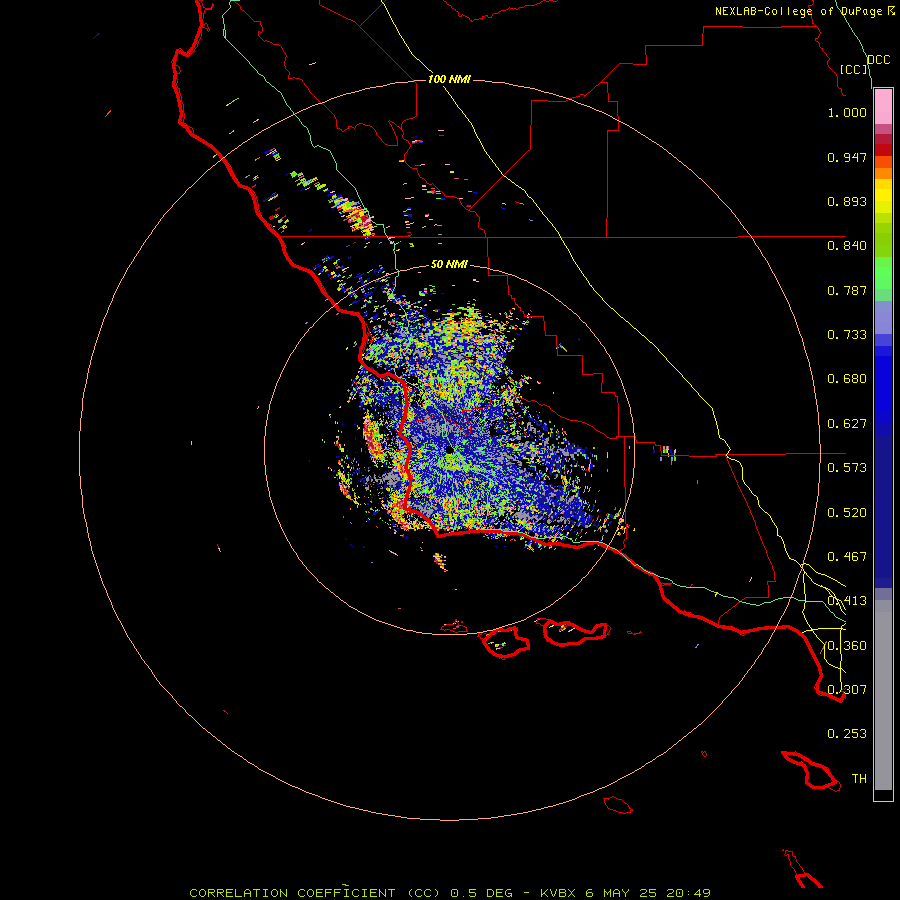Click the KVBX station identifier in the caption
The width and height of the screenshot is (900, 900).
pos(558,893)
